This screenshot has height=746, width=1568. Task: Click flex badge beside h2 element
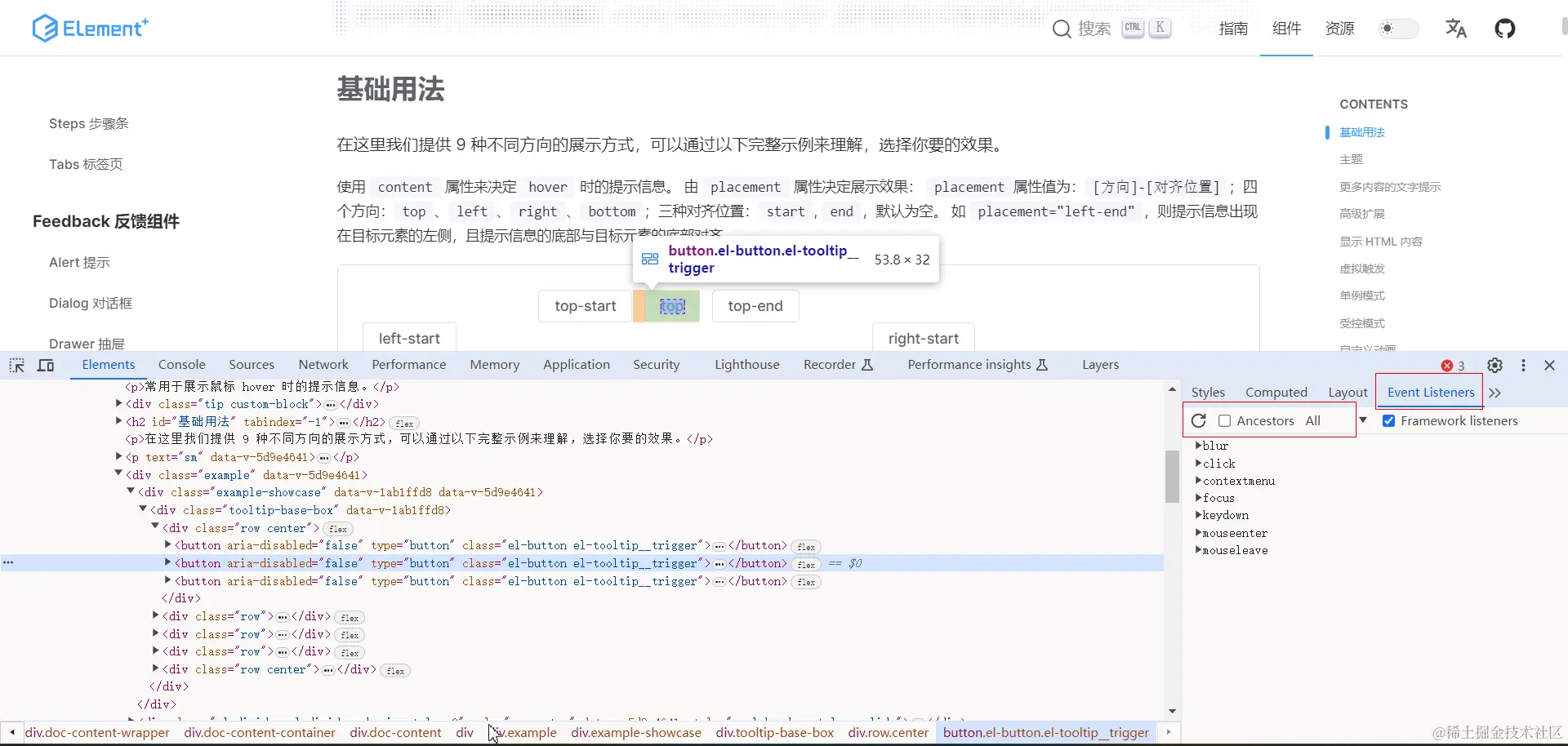[404, 423]
